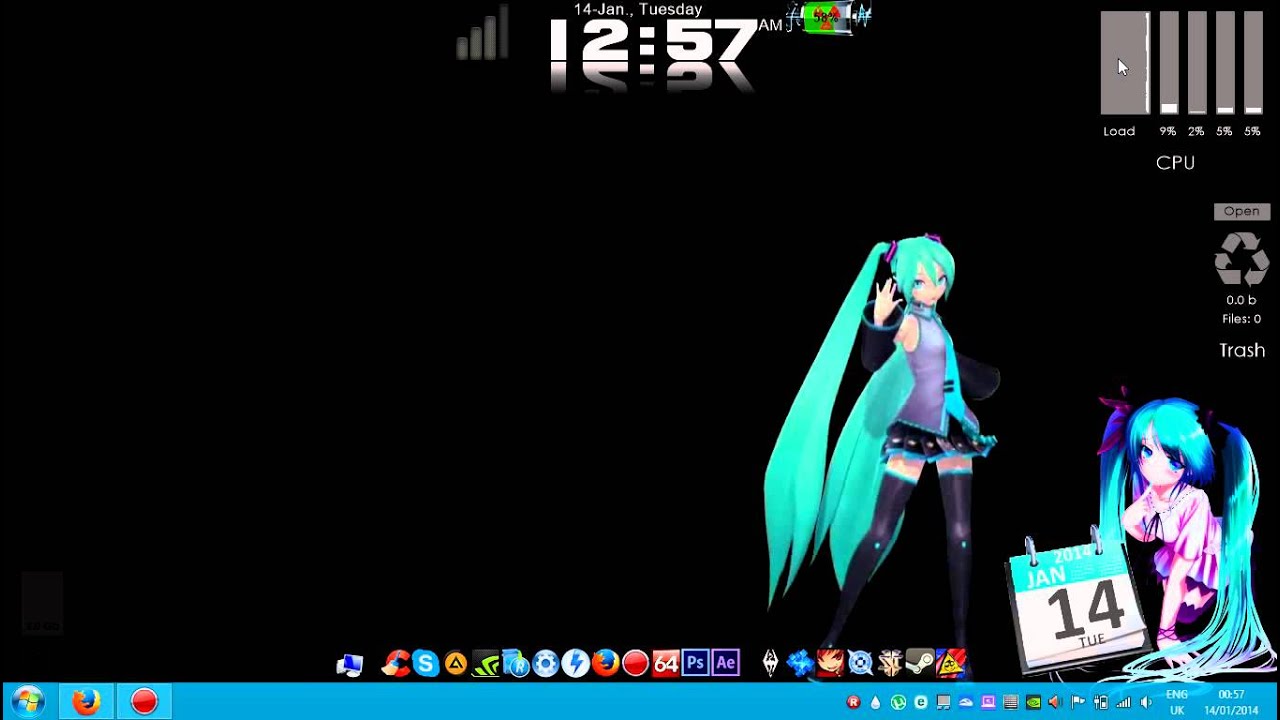This screenshot has width=1280, height=720.
Task: Click the Action Center flag icon
Action: point(1078,703)
